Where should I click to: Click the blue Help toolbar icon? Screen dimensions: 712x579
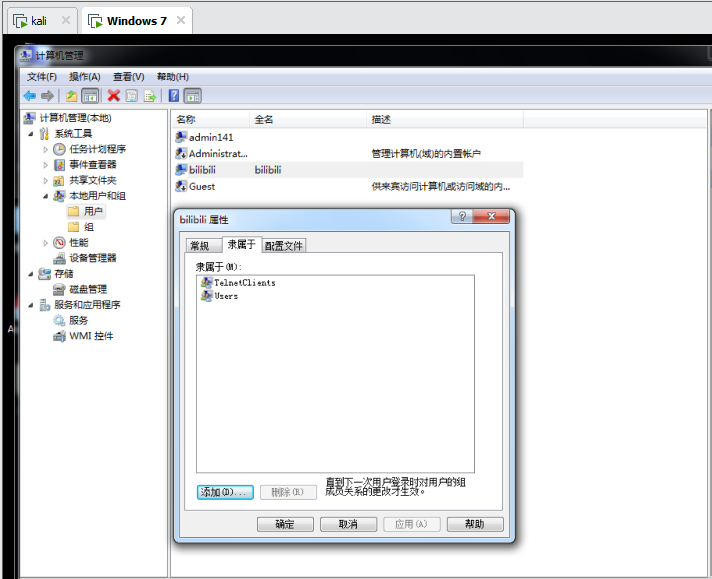click(174, 96)
